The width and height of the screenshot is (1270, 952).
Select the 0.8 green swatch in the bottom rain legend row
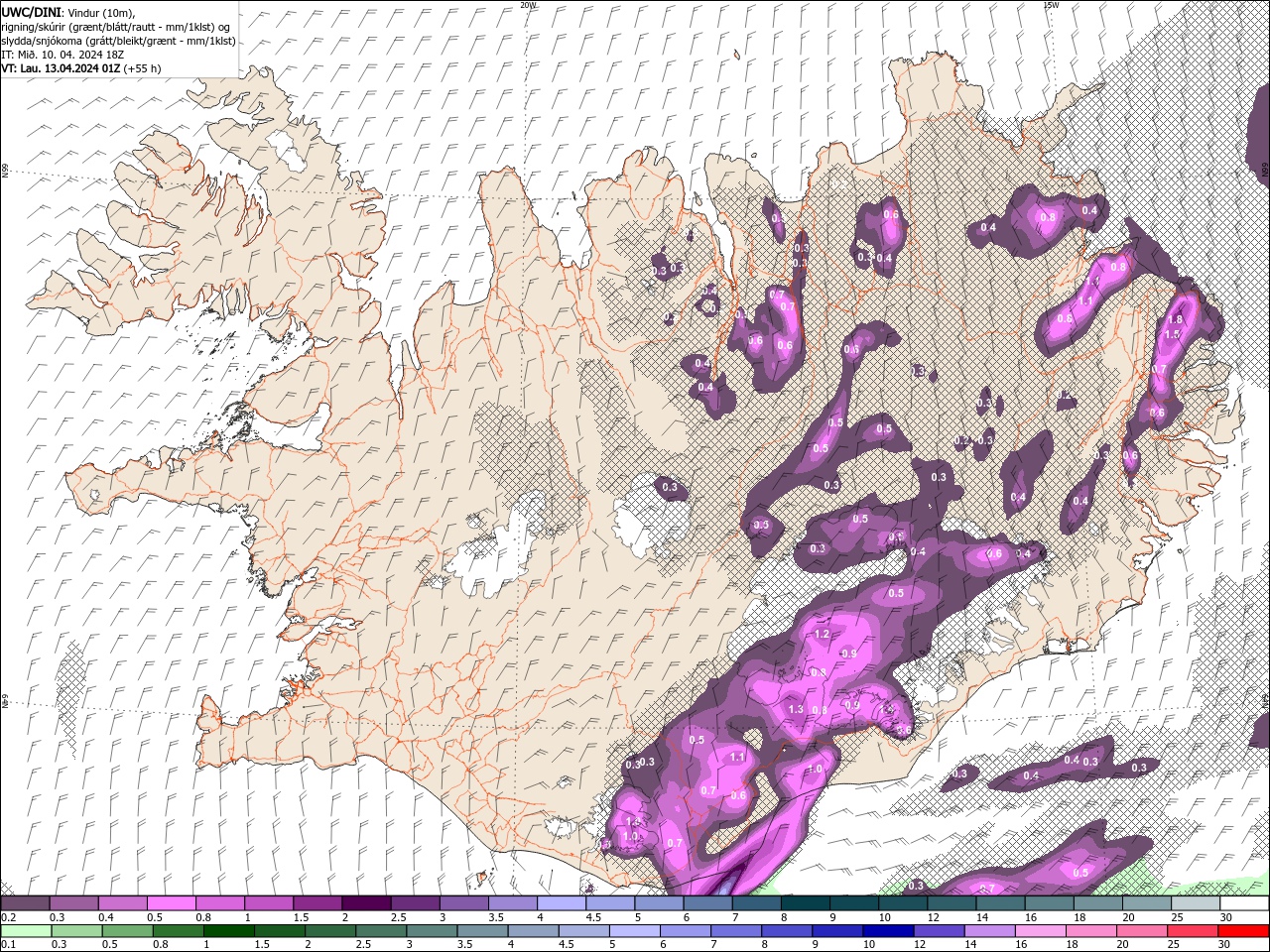click(178, 931)
